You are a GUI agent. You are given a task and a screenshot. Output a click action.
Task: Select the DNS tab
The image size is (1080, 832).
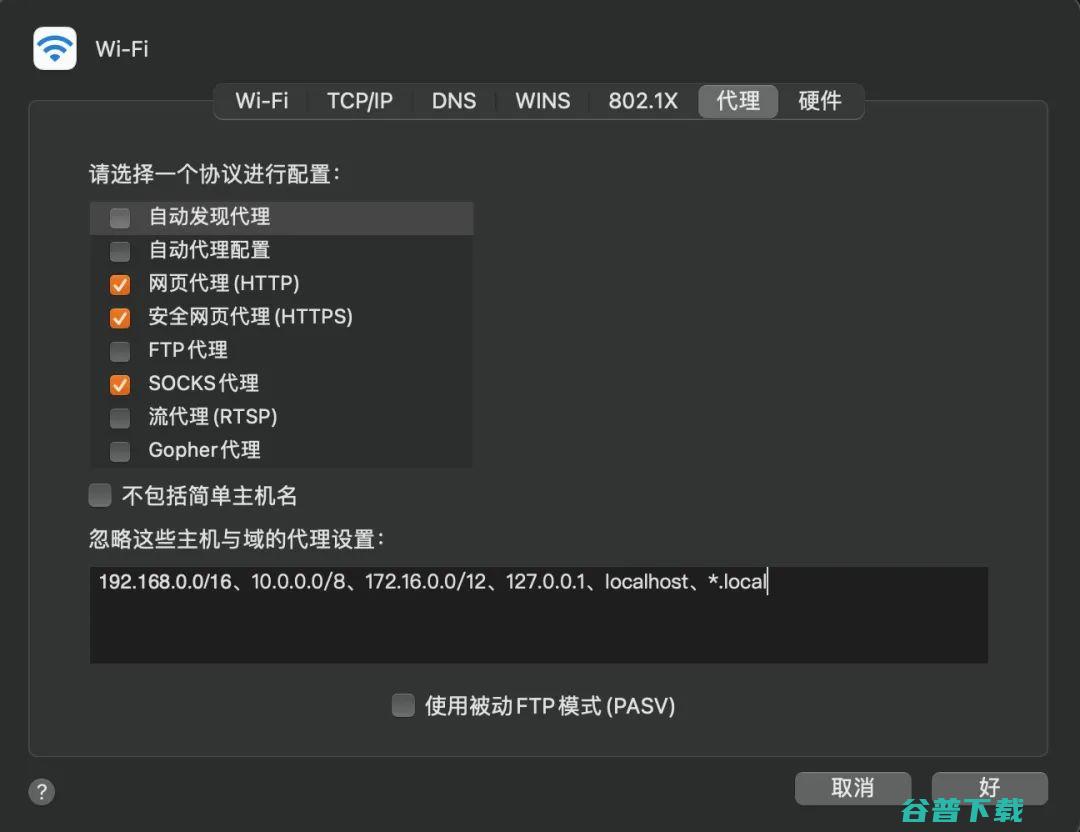[x=454, y=101]
